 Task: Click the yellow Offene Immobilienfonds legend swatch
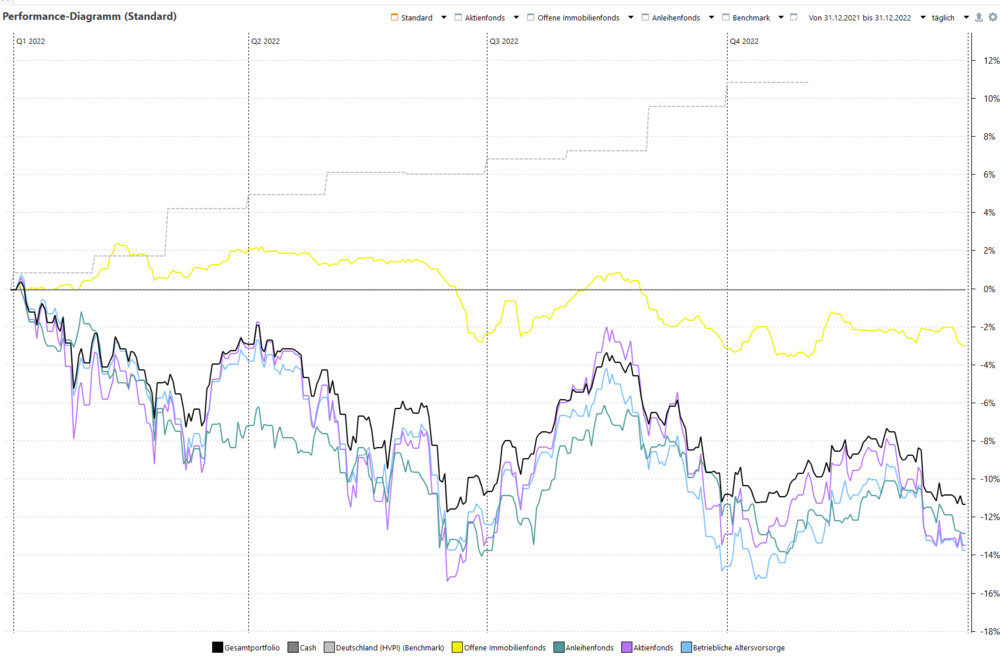pyautogui.click(x=457, y=647)
